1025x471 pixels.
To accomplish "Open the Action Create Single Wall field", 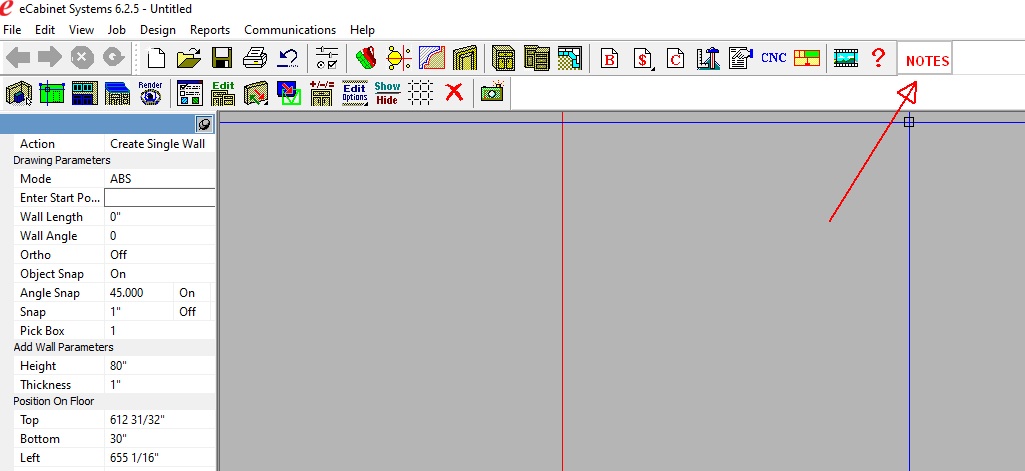I will coord(160,144).
